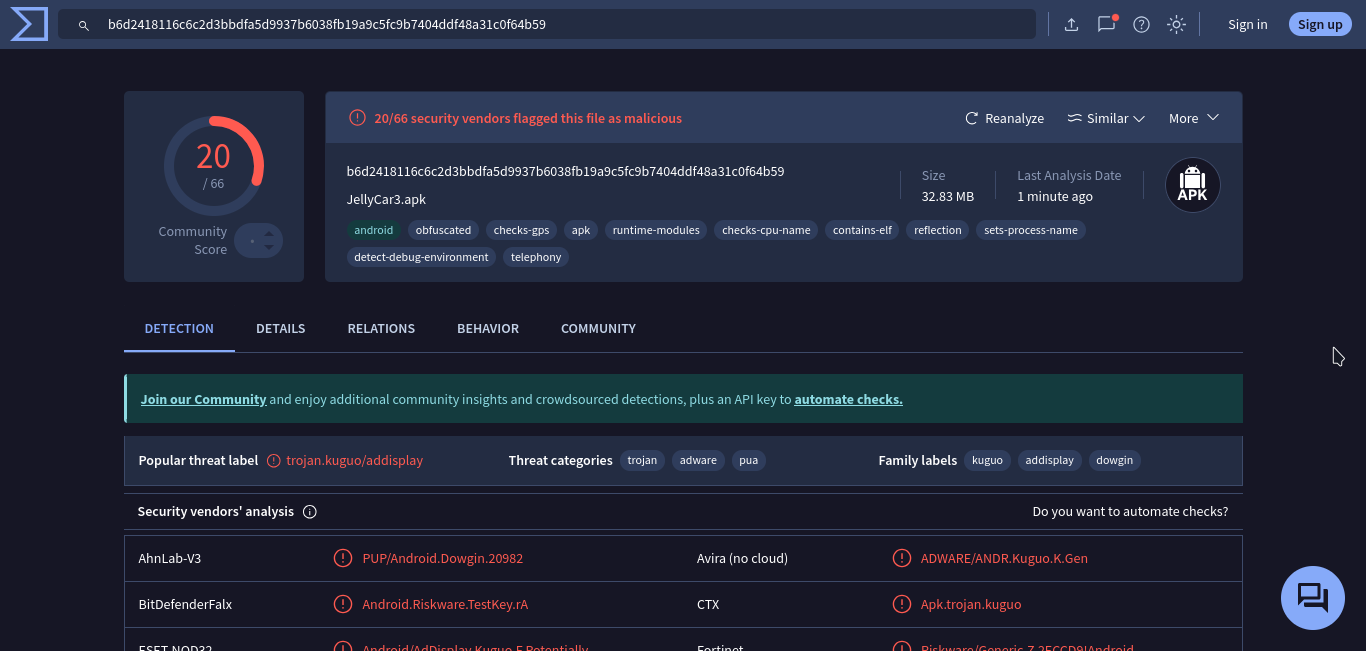
Task: Click the Sign up button
Action: tap(1320, 24)
